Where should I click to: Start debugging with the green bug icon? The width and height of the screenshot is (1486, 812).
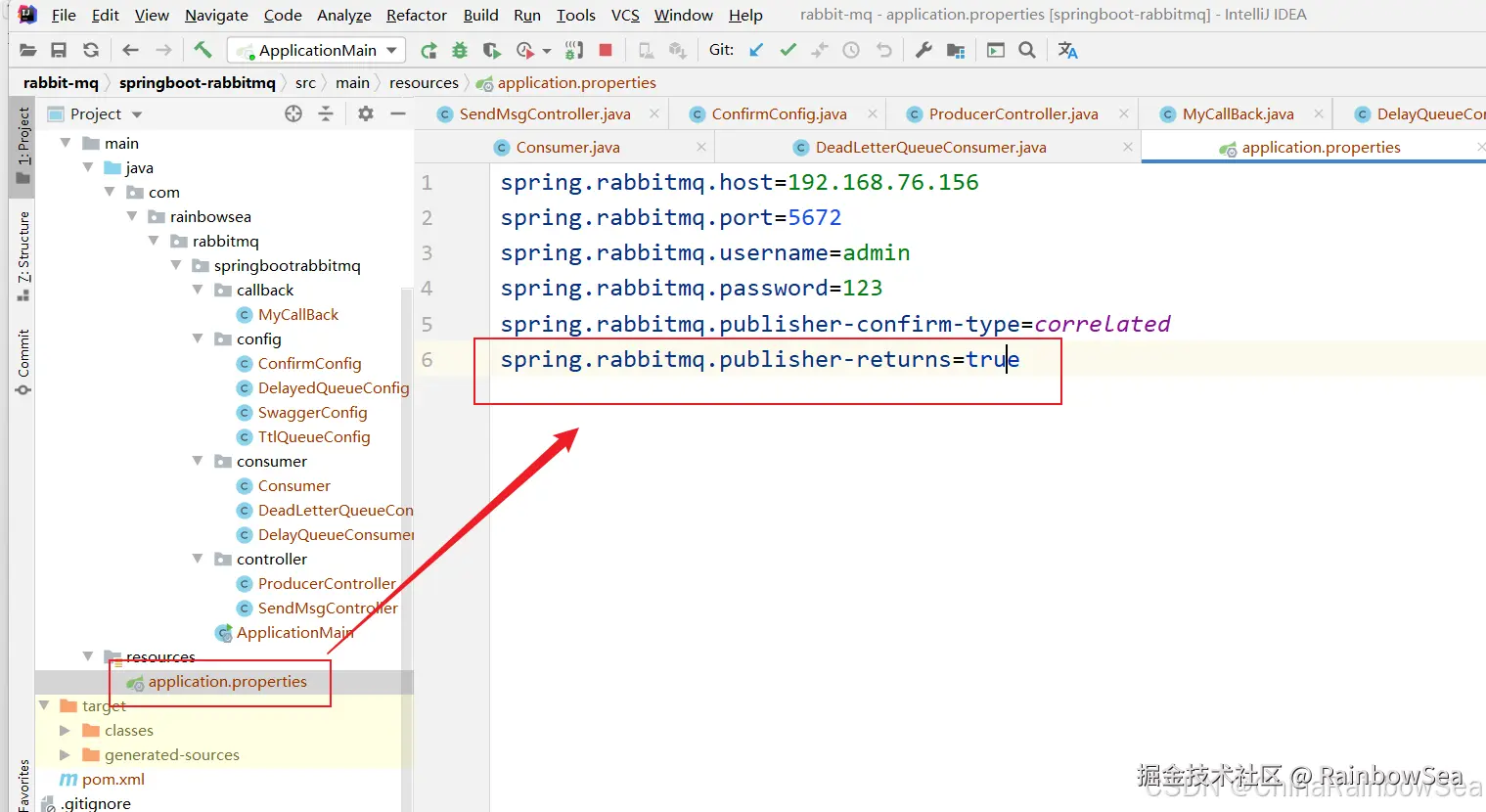[x=460, y=50]
